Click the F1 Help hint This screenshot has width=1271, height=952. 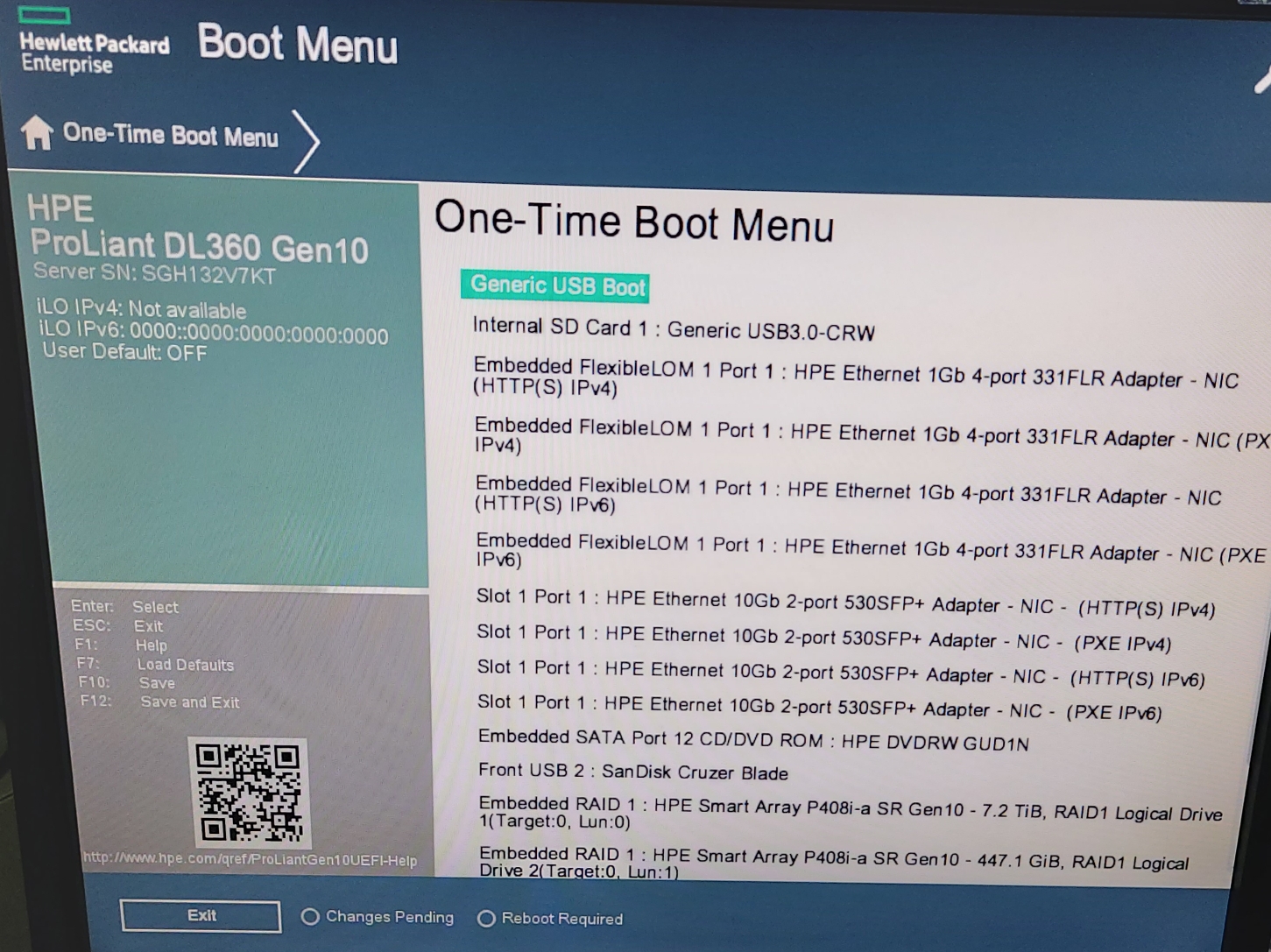[121, 645]
